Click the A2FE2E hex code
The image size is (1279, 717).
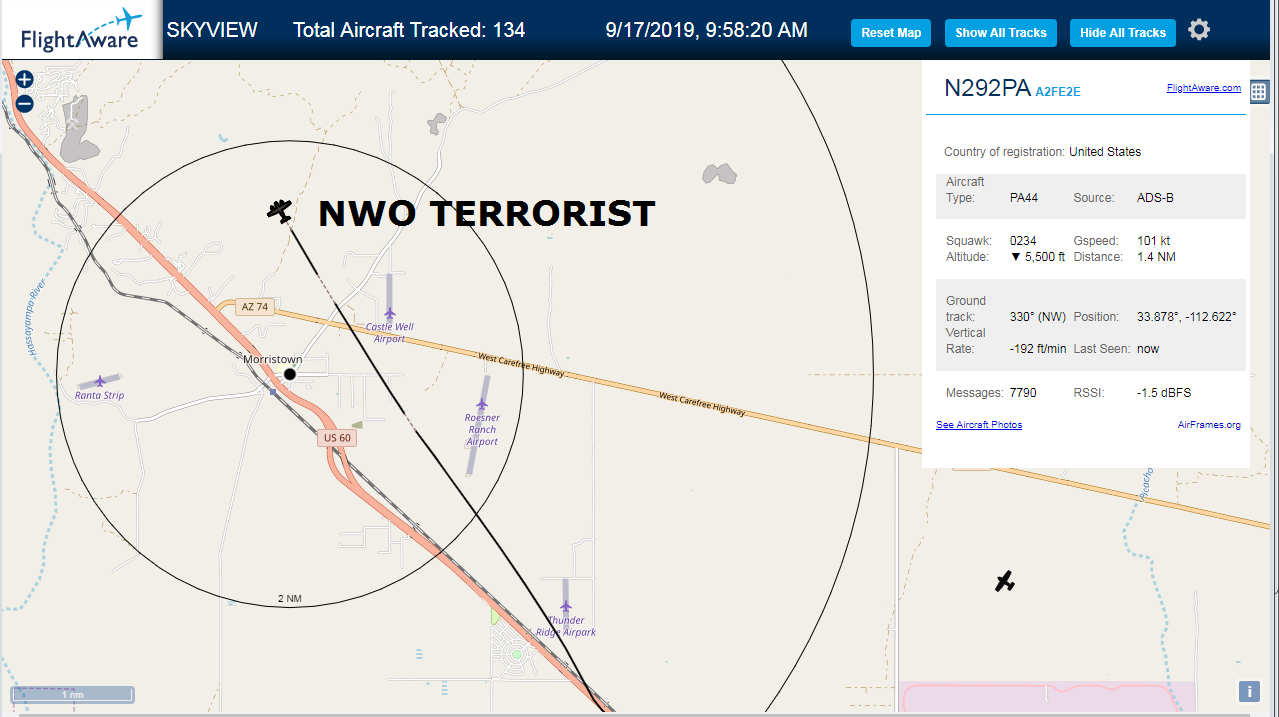1058,92
